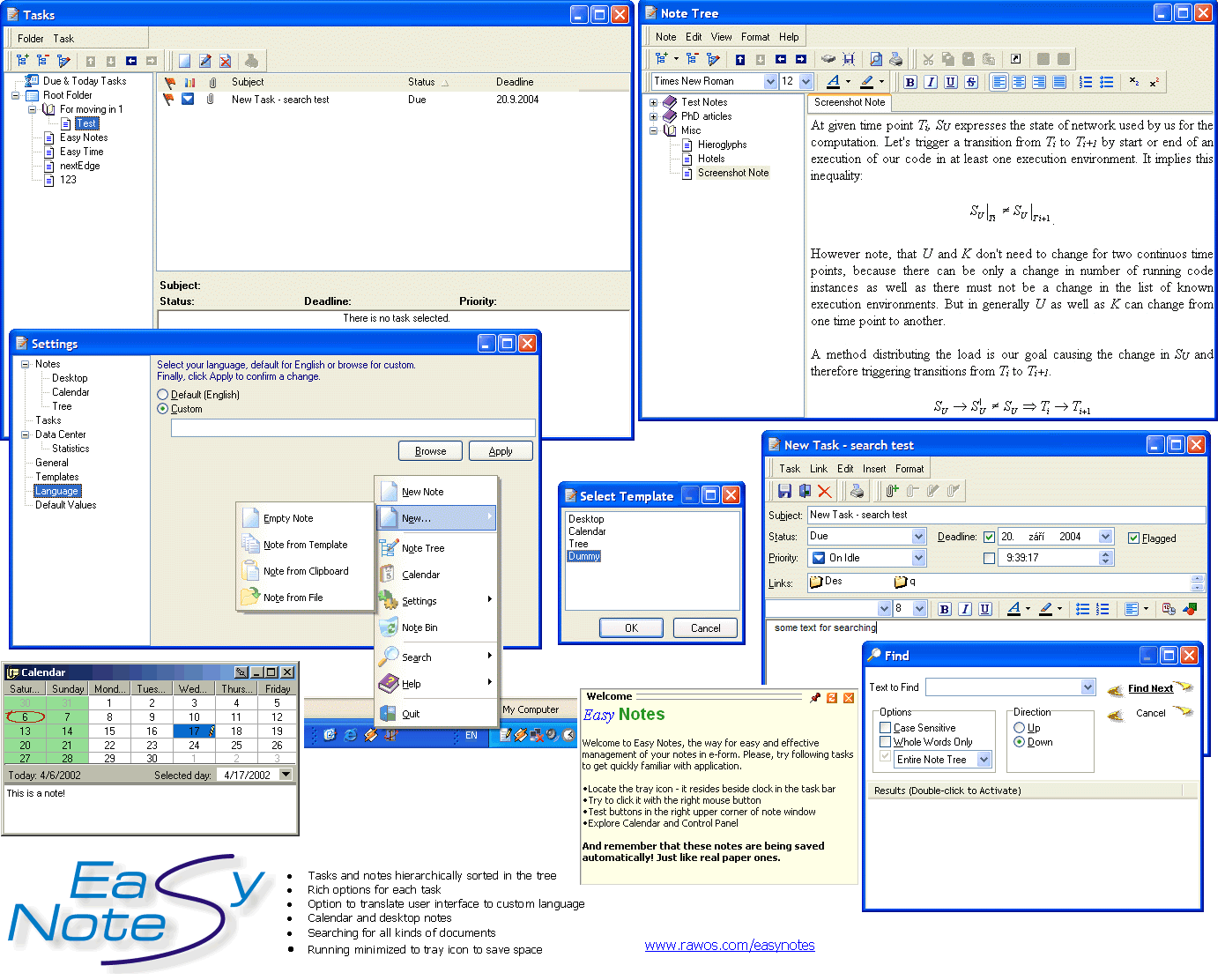Click the superscript icon in Note Tree
Viewport: 1225px width, 980px height.
click(1154, 82)
